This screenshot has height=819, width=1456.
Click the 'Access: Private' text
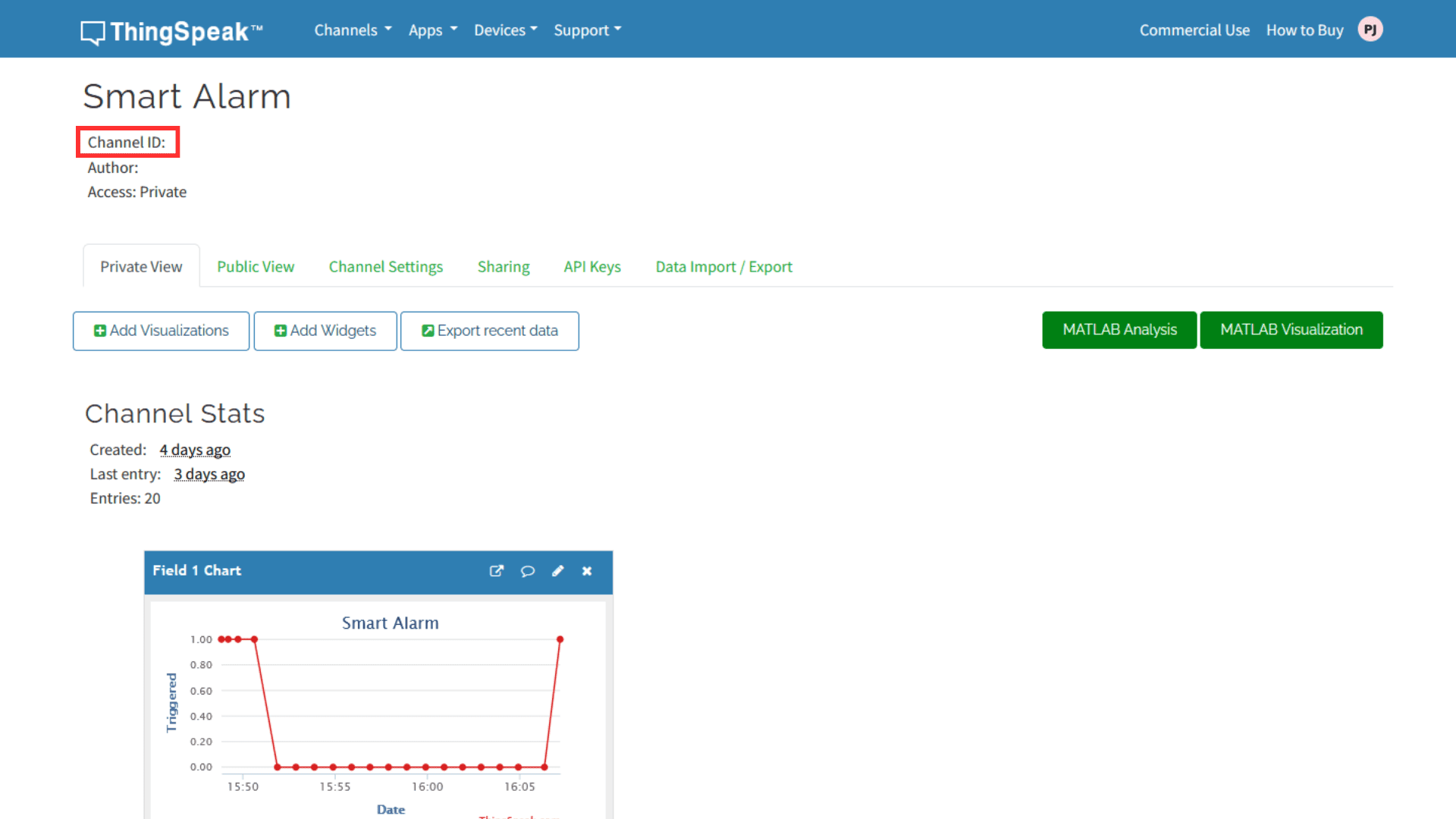coord(136,192)
